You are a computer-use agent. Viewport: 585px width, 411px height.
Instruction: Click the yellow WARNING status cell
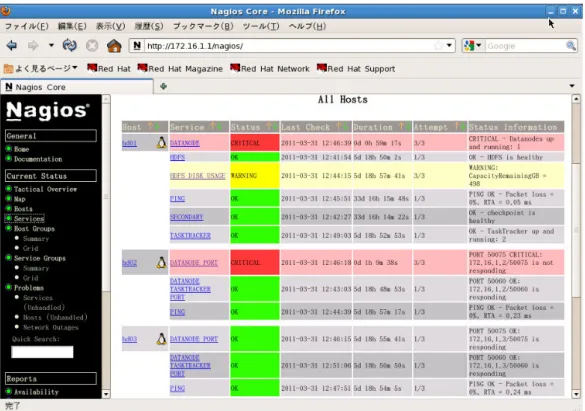coord(254,175)
